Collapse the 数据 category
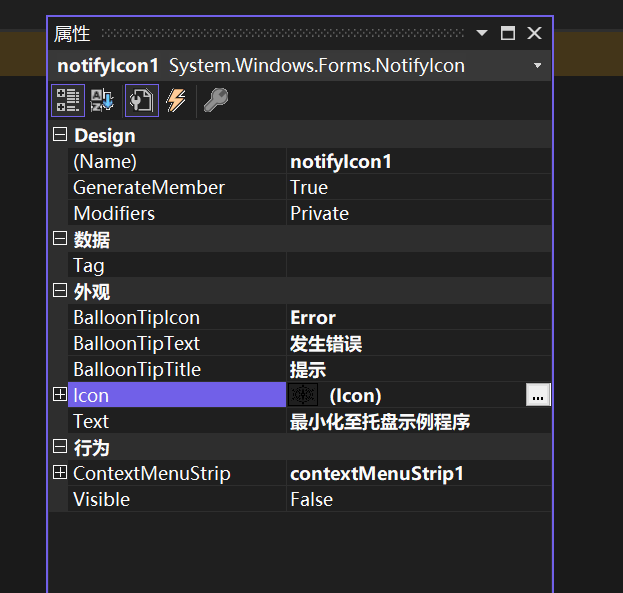623x593 pixels. 60,239
